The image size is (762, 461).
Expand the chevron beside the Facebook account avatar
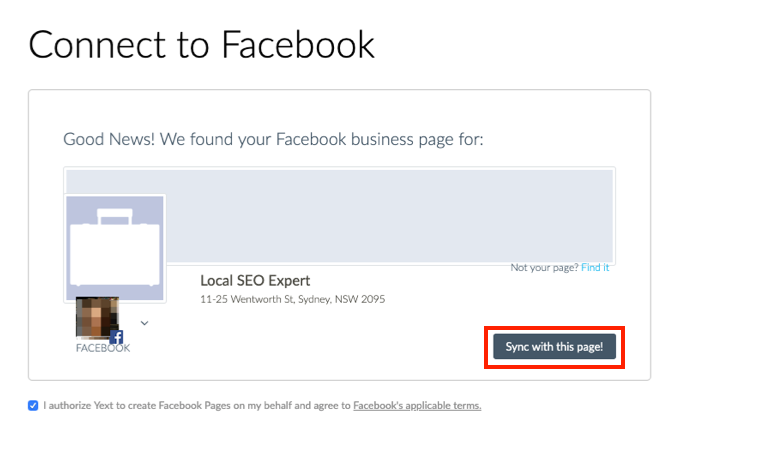pos(144,323)
